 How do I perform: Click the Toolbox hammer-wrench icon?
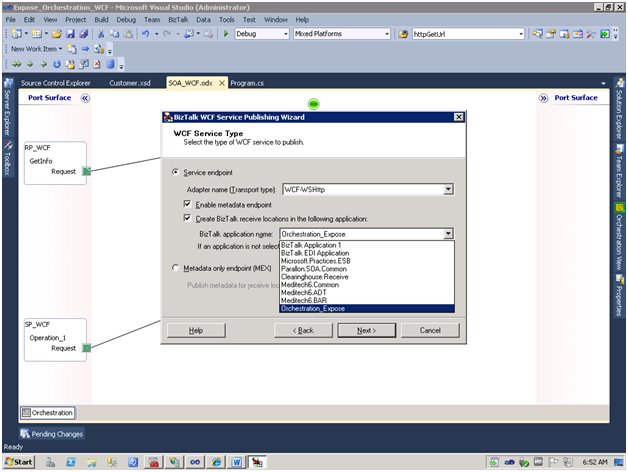click(591, 34)
